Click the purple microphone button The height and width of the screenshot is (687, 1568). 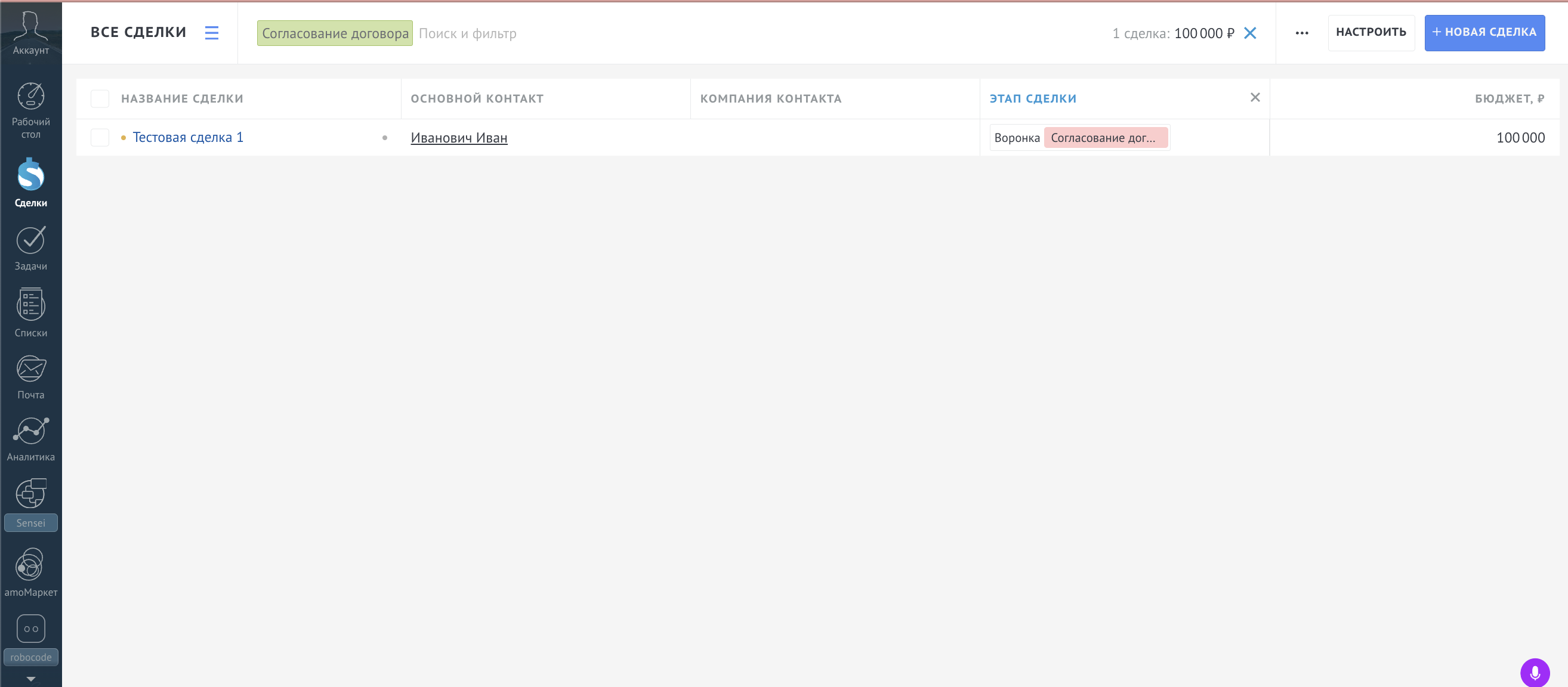point(1535,673)
